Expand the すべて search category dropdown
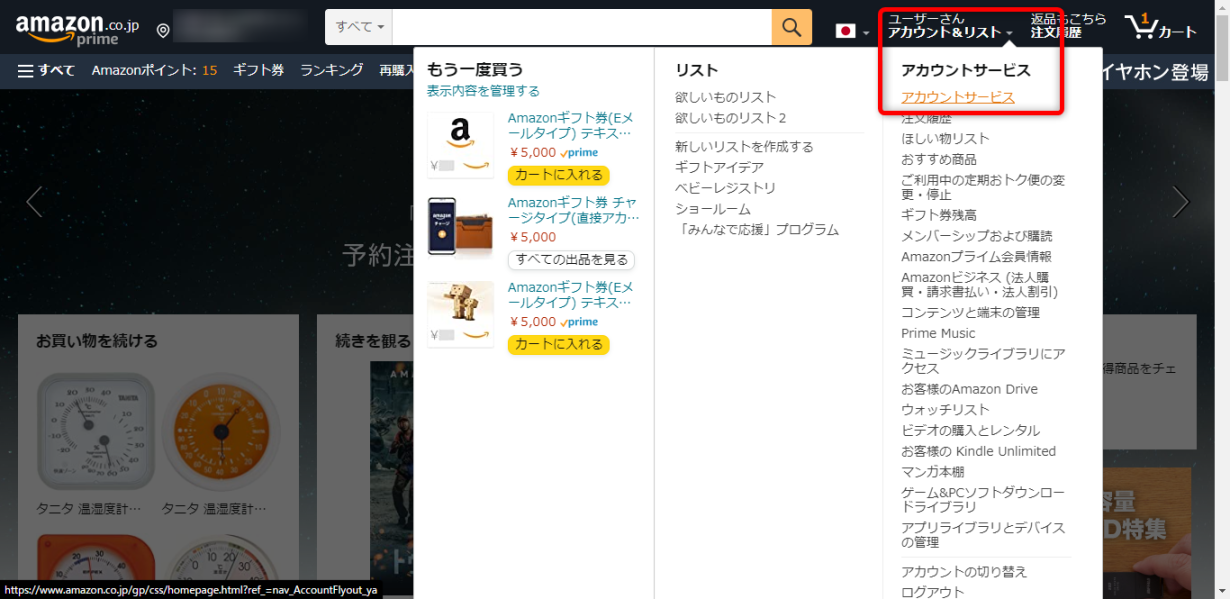 click(359, 27)
